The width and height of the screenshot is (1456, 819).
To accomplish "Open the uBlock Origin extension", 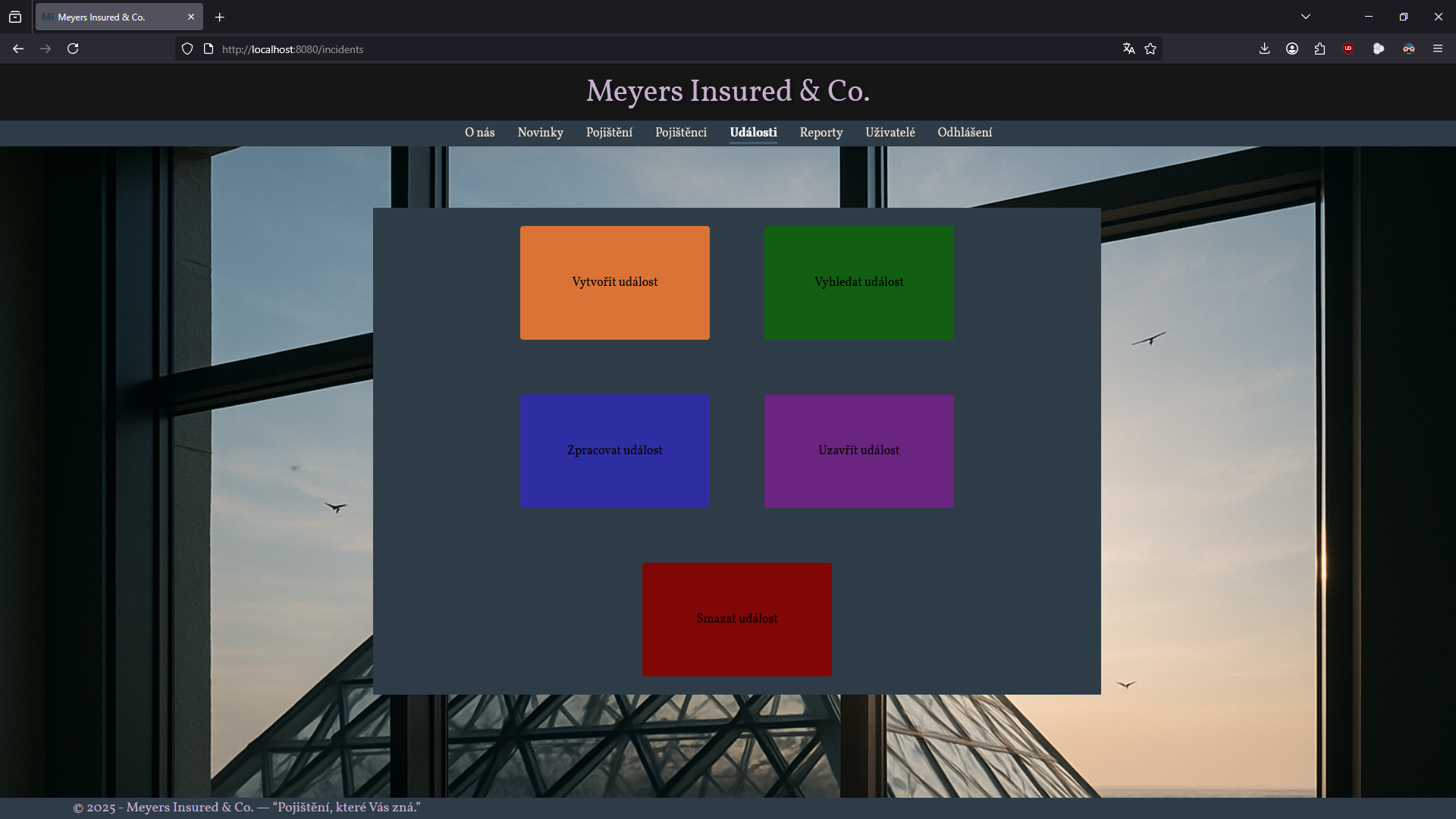I will [1348, 49].
